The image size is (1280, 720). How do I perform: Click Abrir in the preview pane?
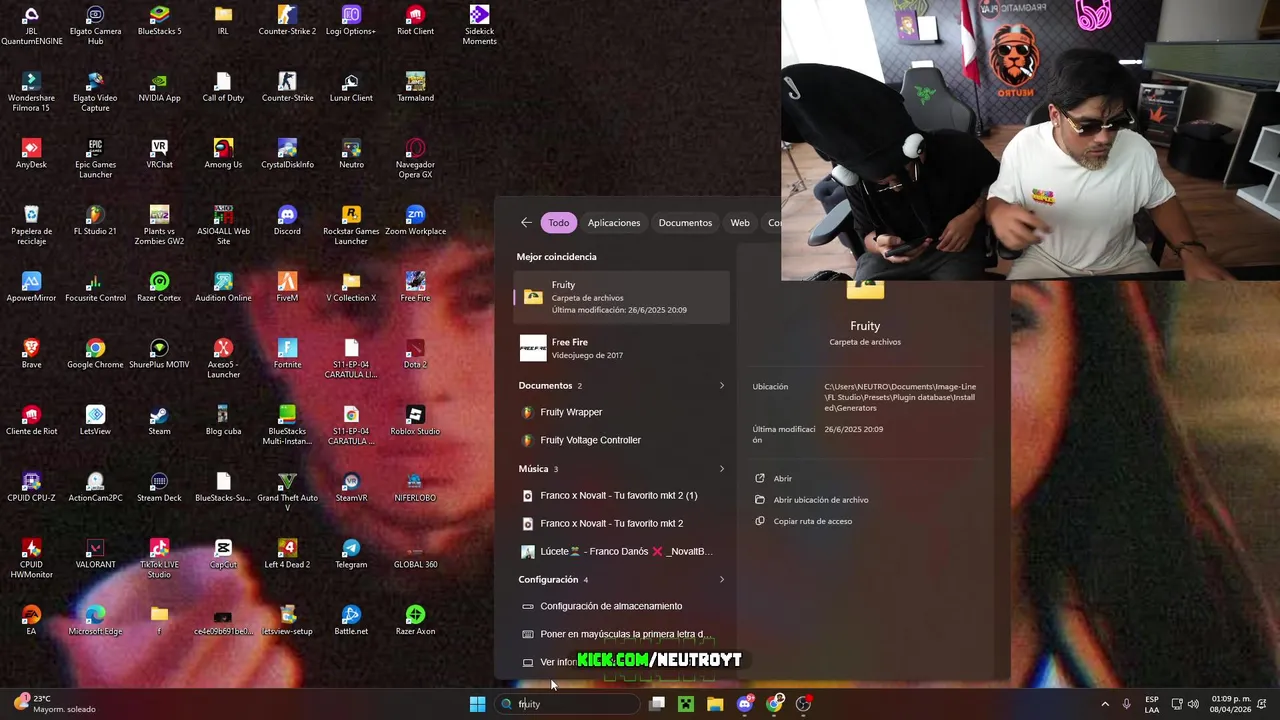click(x=782, y=478)
